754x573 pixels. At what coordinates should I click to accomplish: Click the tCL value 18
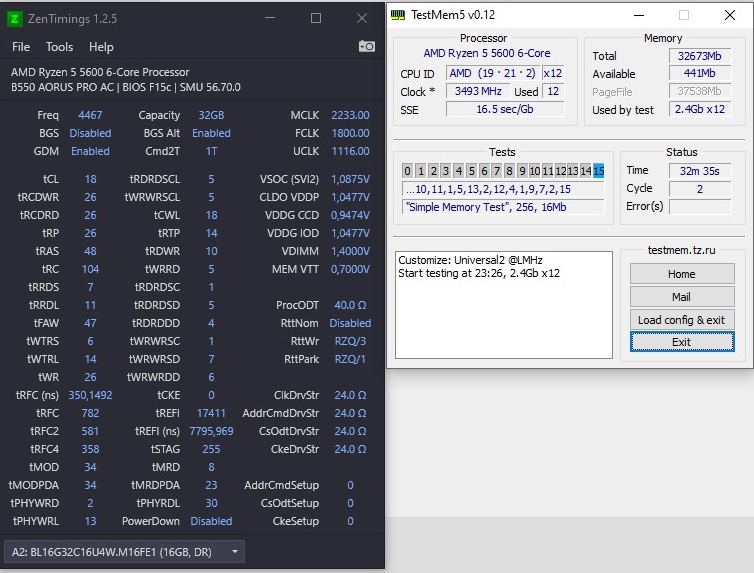[x=90, y=179]
